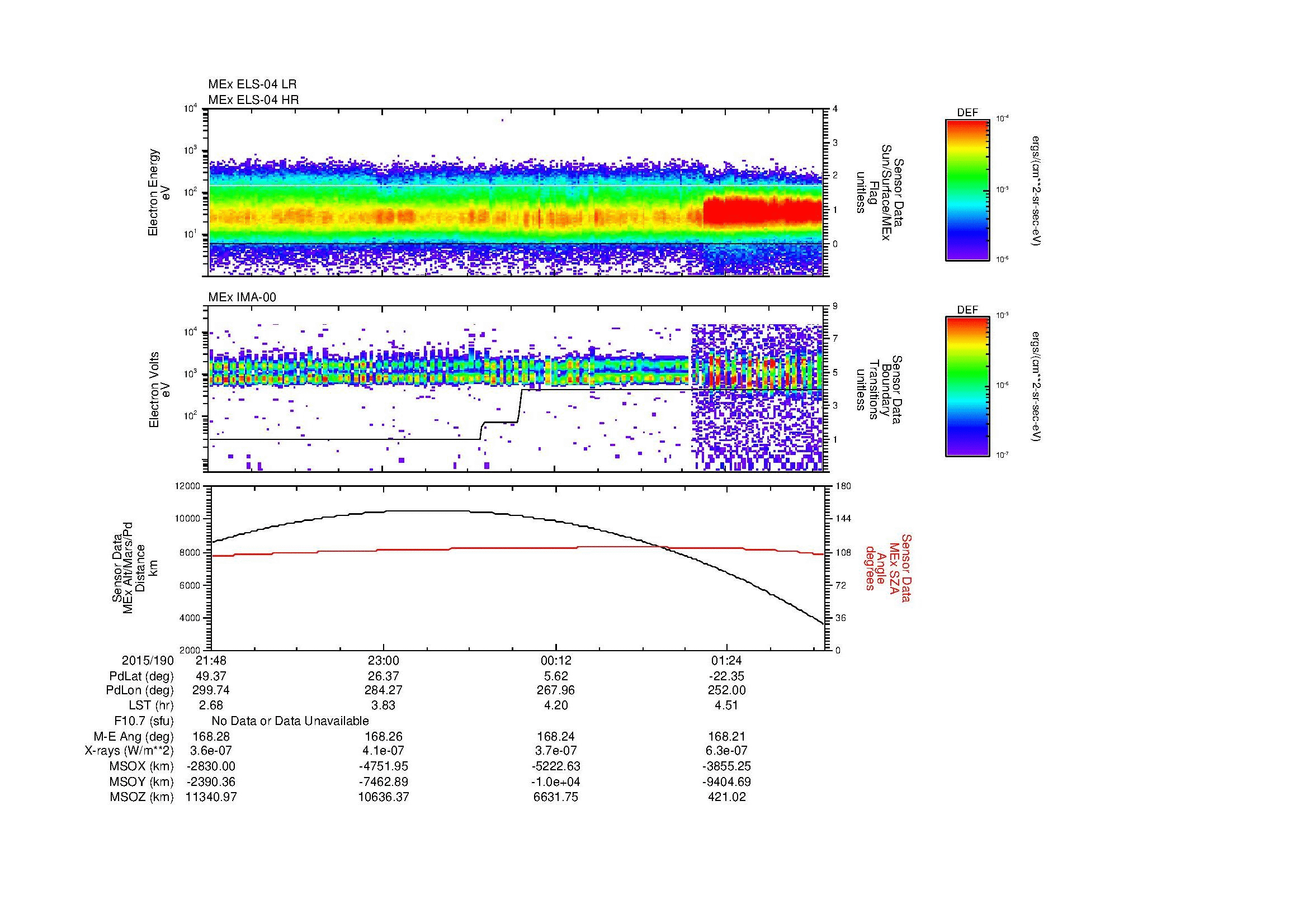
Task: Click MSOZ value 421.02
Action: pyautogui.click(x=728, y=797)
